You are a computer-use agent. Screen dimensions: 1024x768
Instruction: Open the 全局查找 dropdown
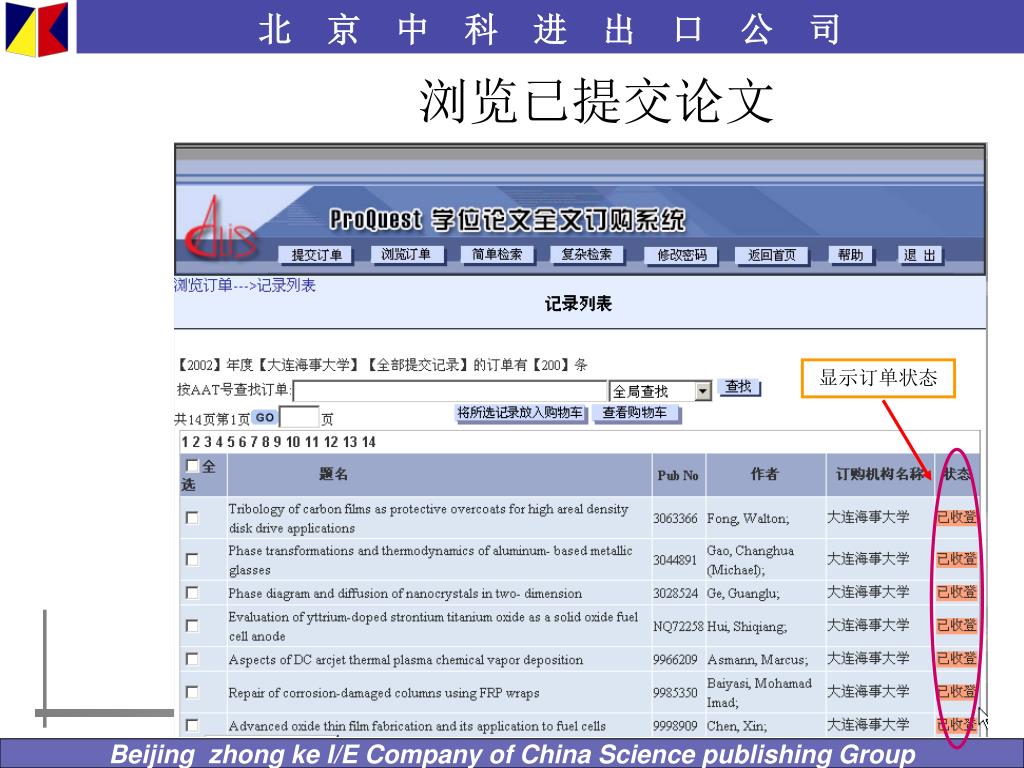tap(660, 391)
